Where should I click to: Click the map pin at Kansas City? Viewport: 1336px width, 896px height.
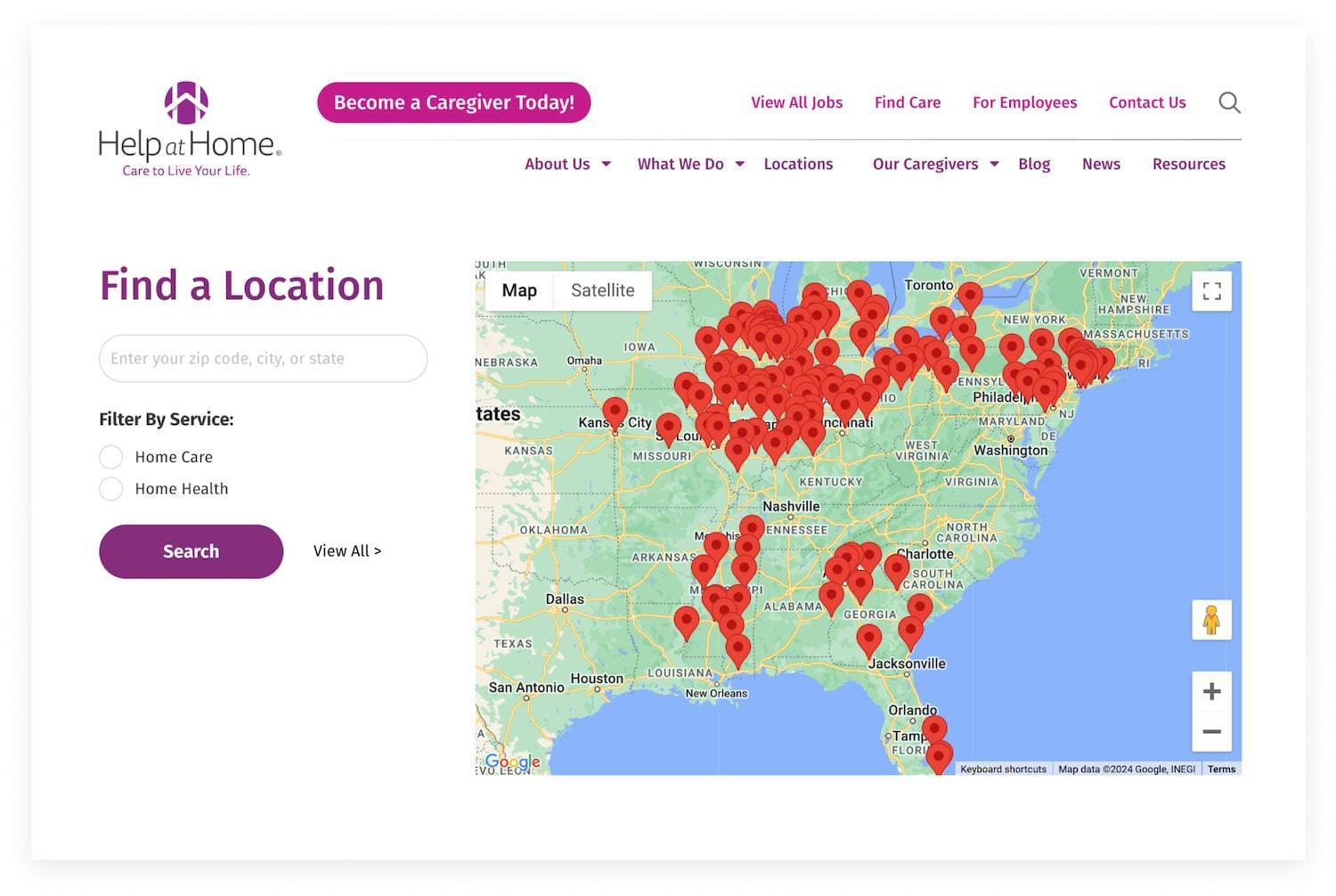[x=615, y=413]
